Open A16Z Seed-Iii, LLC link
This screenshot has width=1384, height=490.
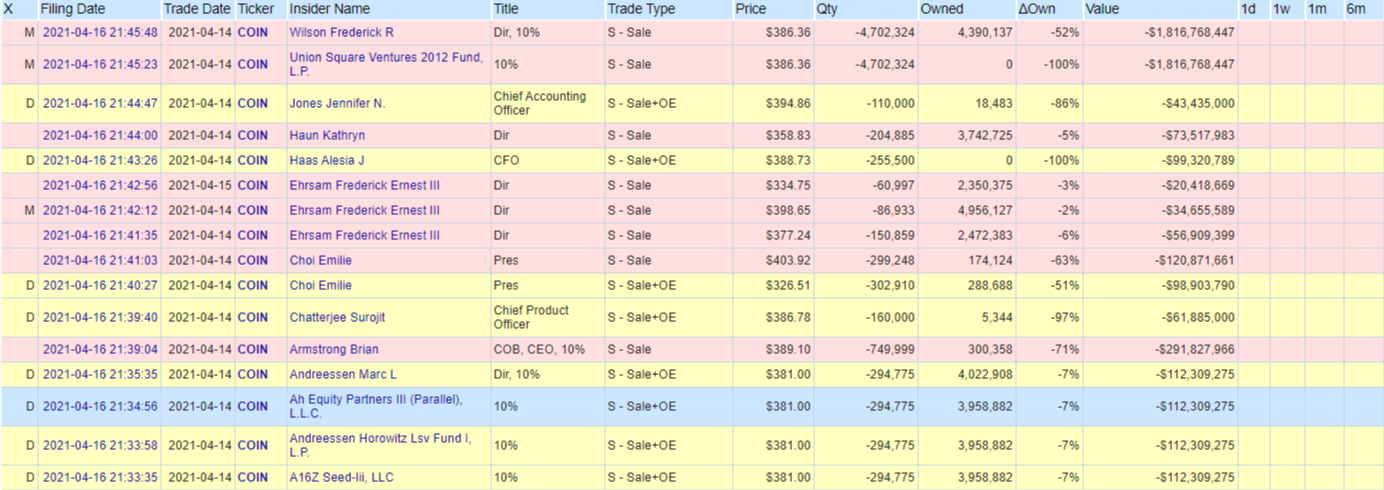click(342, 477)
